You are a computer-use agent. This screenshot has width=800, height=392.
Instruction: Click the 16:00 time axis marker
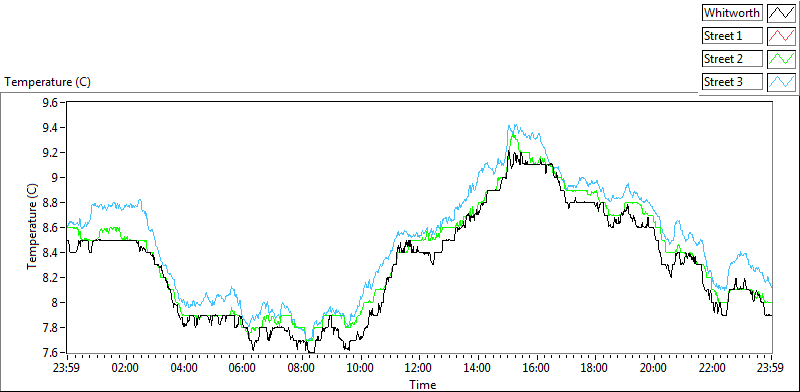537,368
